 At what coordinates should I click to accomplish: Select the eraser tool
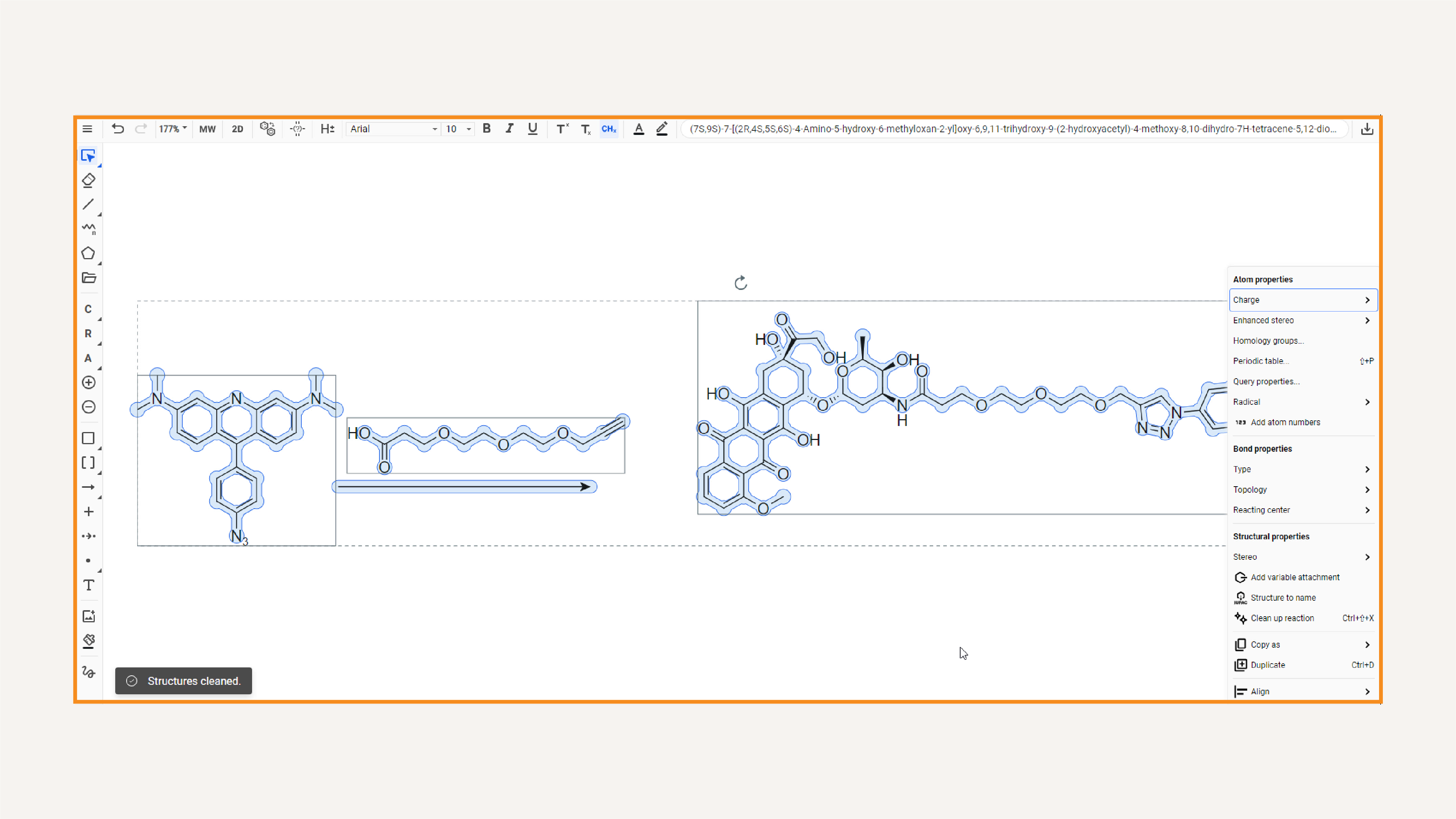[x=88, y=180]
